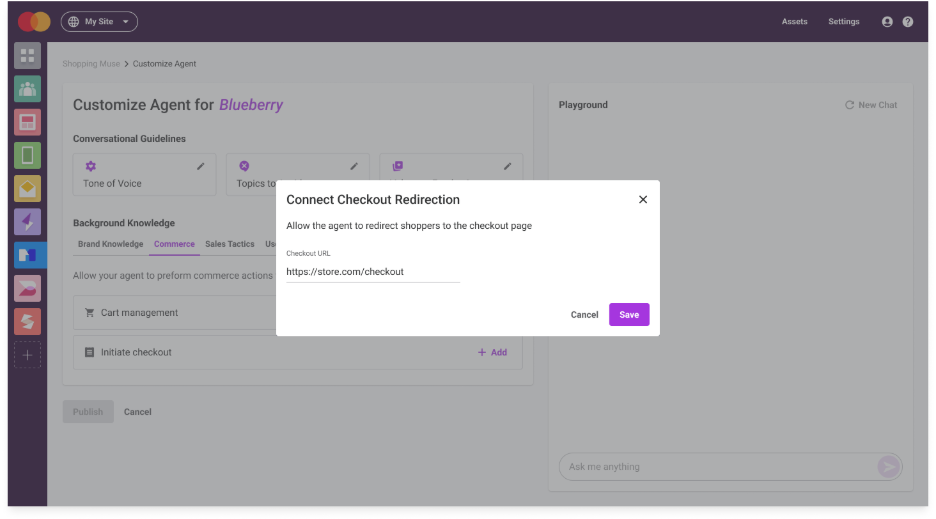Image resolution: width=936 pixels, height=519 pixels.
Task: Switch to the Sales Tactics tab
Action: 230,244
